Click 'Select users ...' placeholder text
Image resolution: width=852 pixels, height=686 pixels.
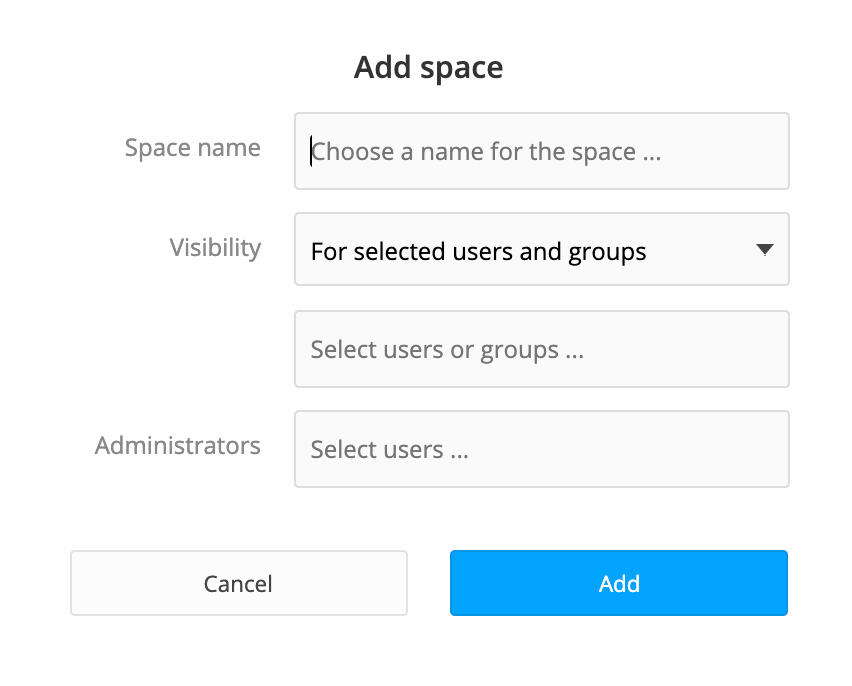pyautogui.click(x=389, y=450)
